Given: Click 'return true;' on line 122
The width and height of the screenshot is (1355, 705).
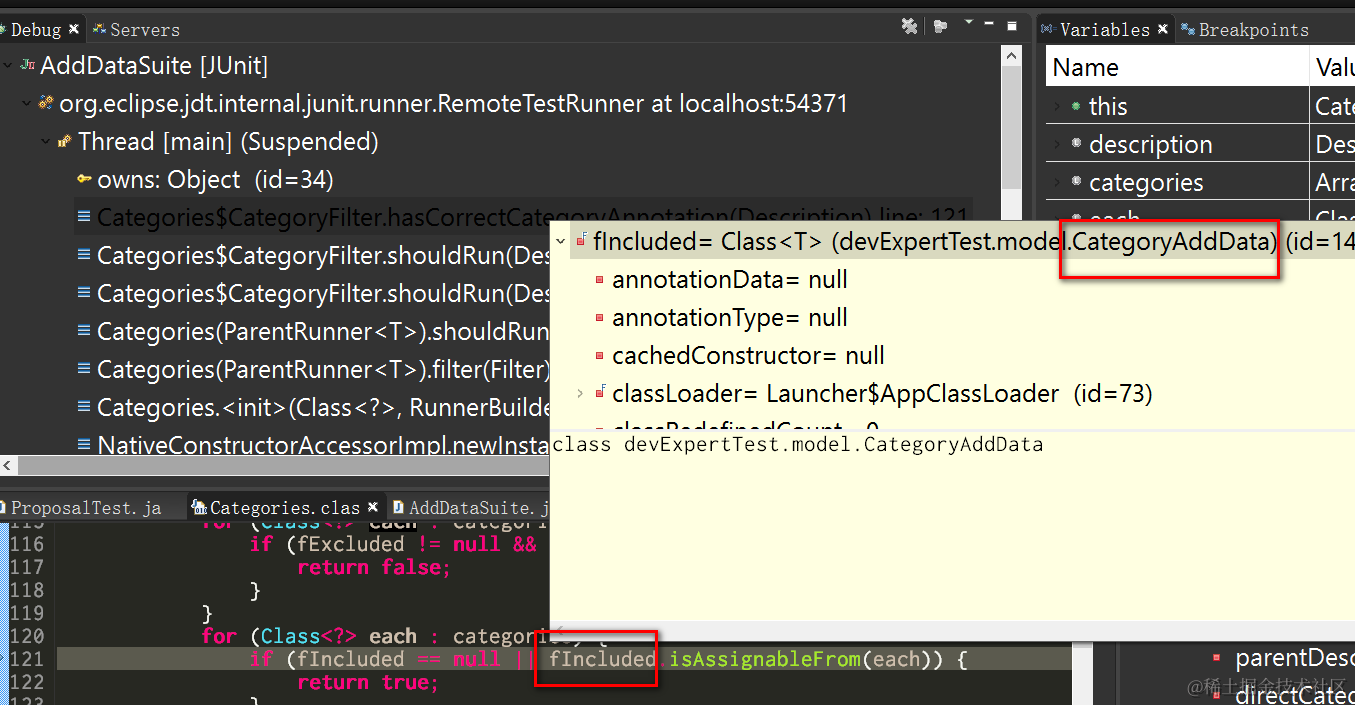Looking at the screenshot, I should tap(368, 683).
